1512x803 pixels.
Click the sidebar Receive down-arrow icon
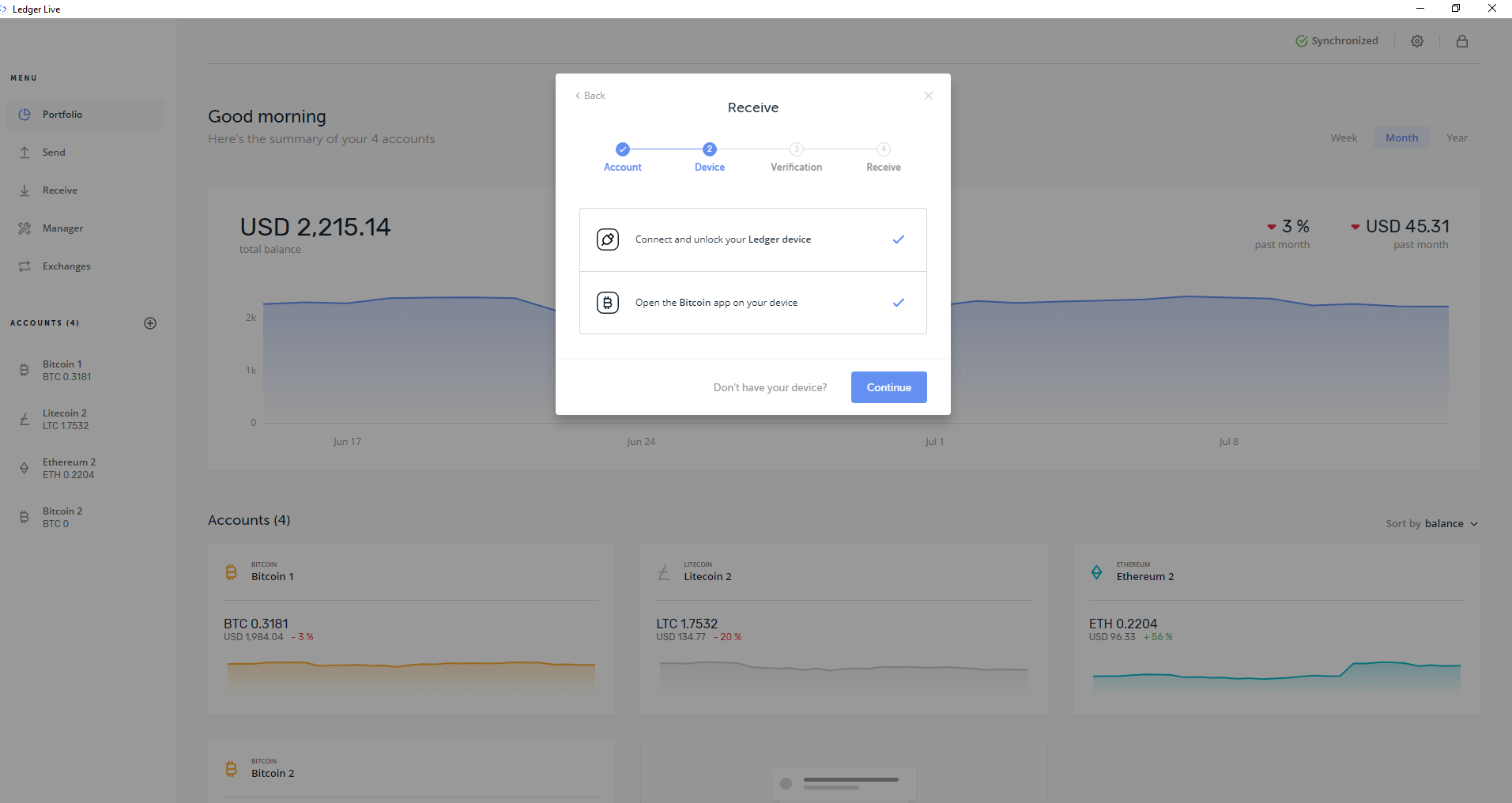(x=25, y=190)
